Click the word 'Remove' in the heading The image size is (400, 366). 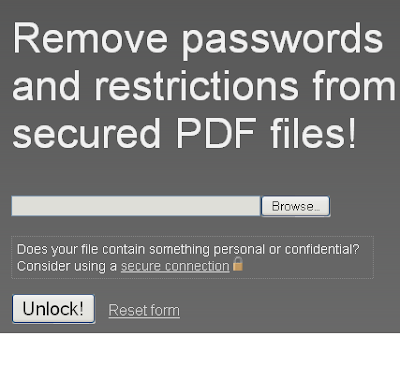point(90,38)
